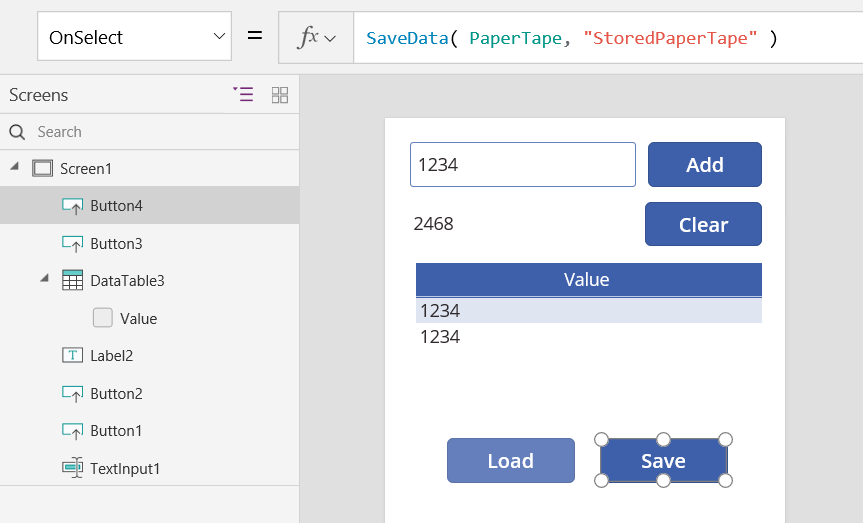
Task: Switch to thumbnail grid view icon
Action: tap(280, 95)
